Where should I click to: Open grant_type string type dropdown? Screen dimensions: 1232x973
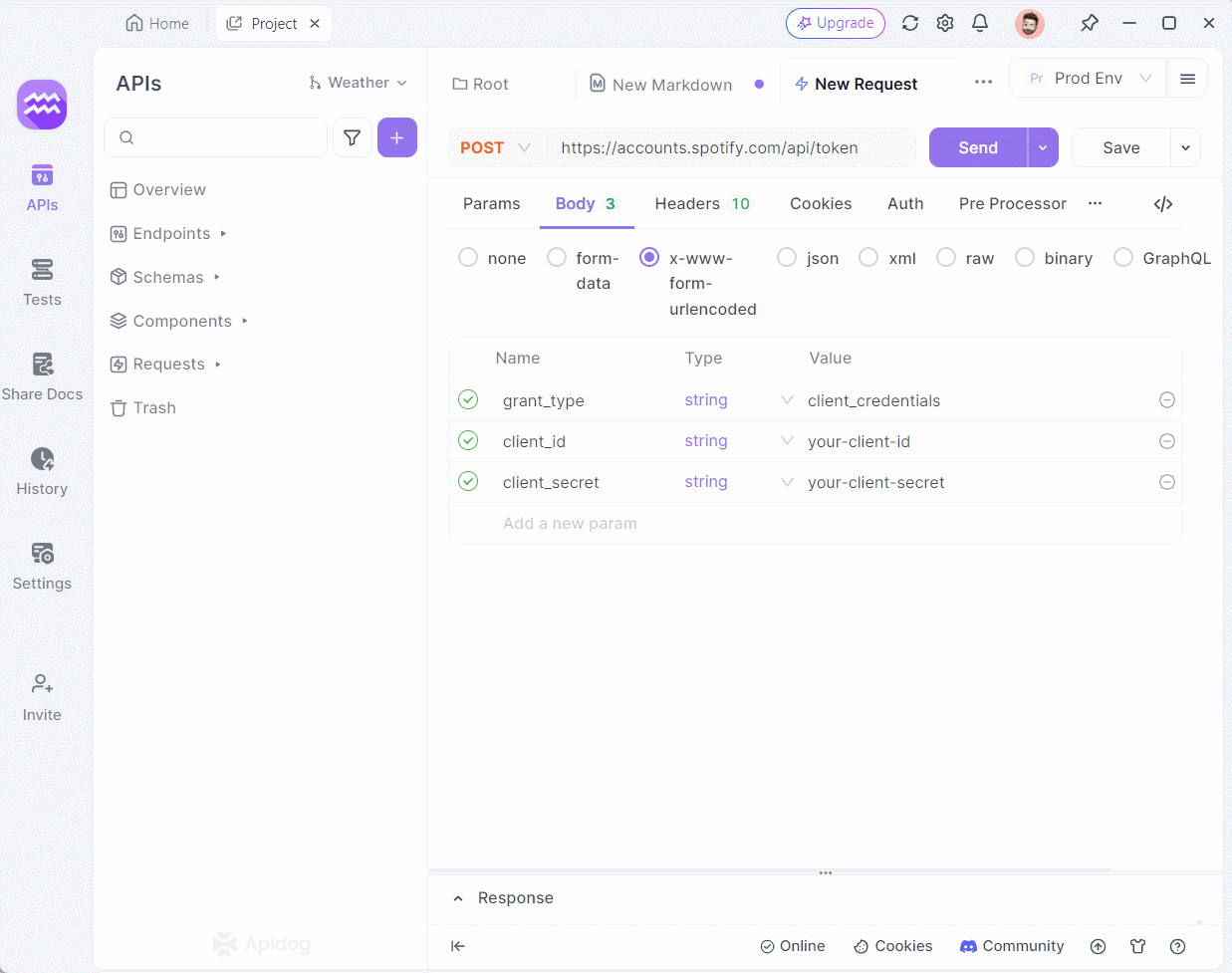click(787, 400)
